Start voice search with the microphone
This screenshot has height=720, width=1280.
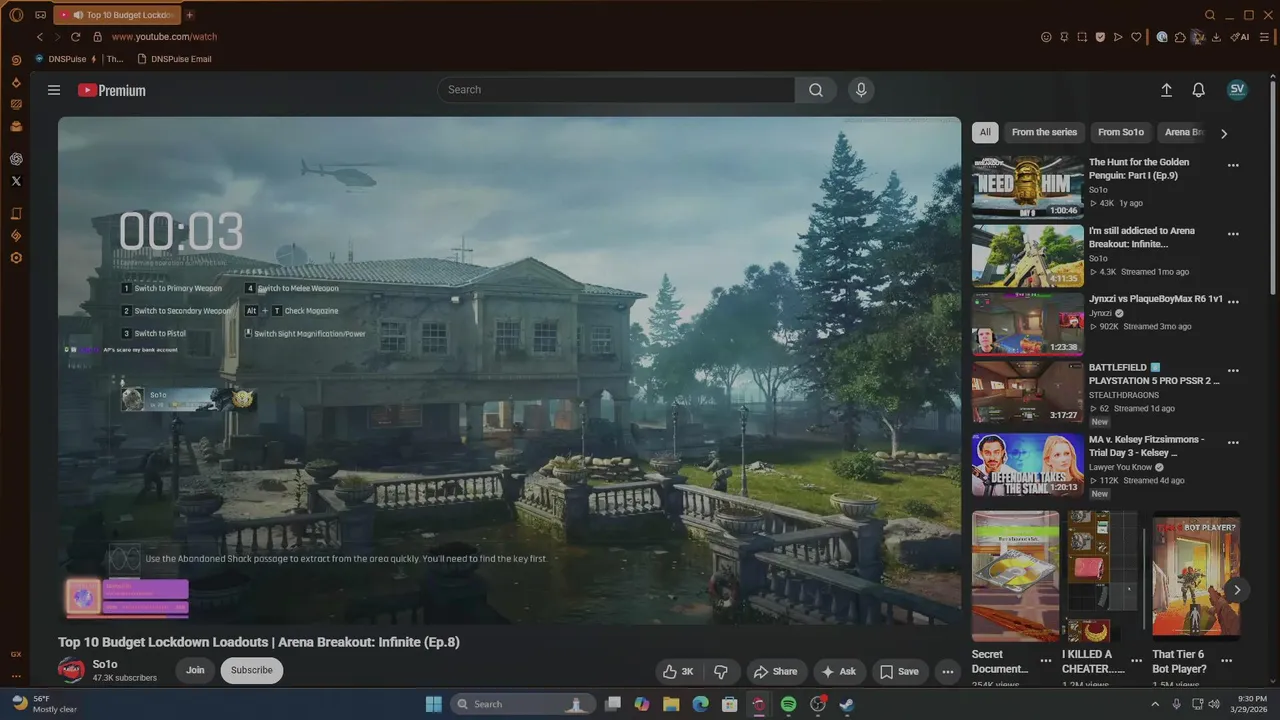(x=861, y=90)
